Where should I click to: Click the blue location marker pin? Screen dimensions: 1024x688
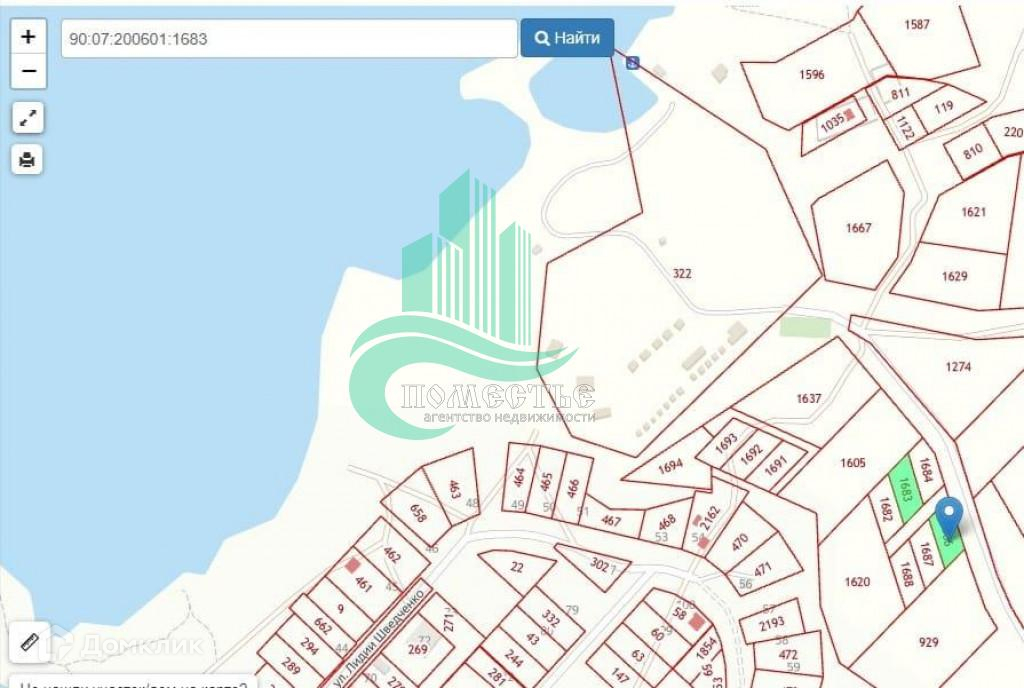(x=949, y=518)
